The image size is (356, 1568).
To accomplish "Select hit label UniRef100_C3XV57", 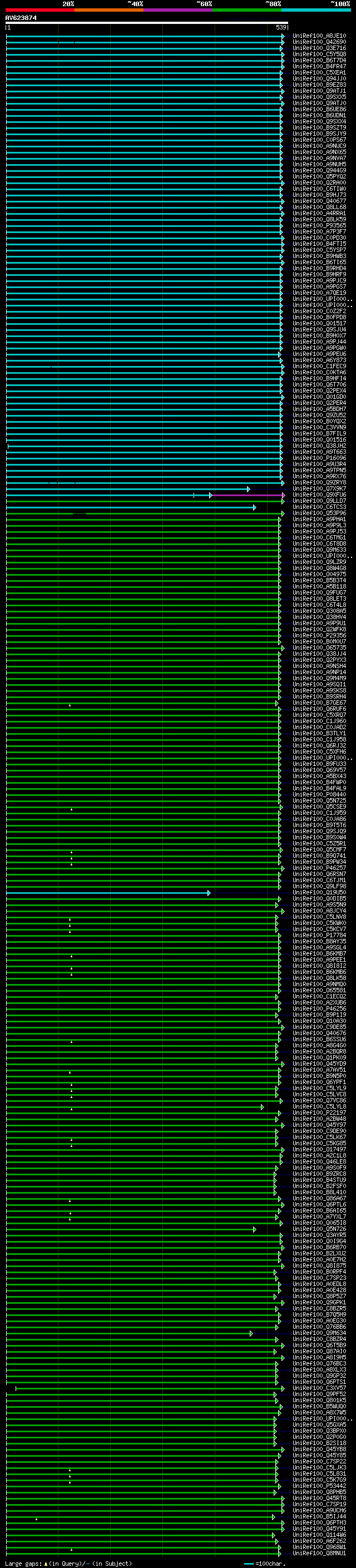I will click(319, 1388).
